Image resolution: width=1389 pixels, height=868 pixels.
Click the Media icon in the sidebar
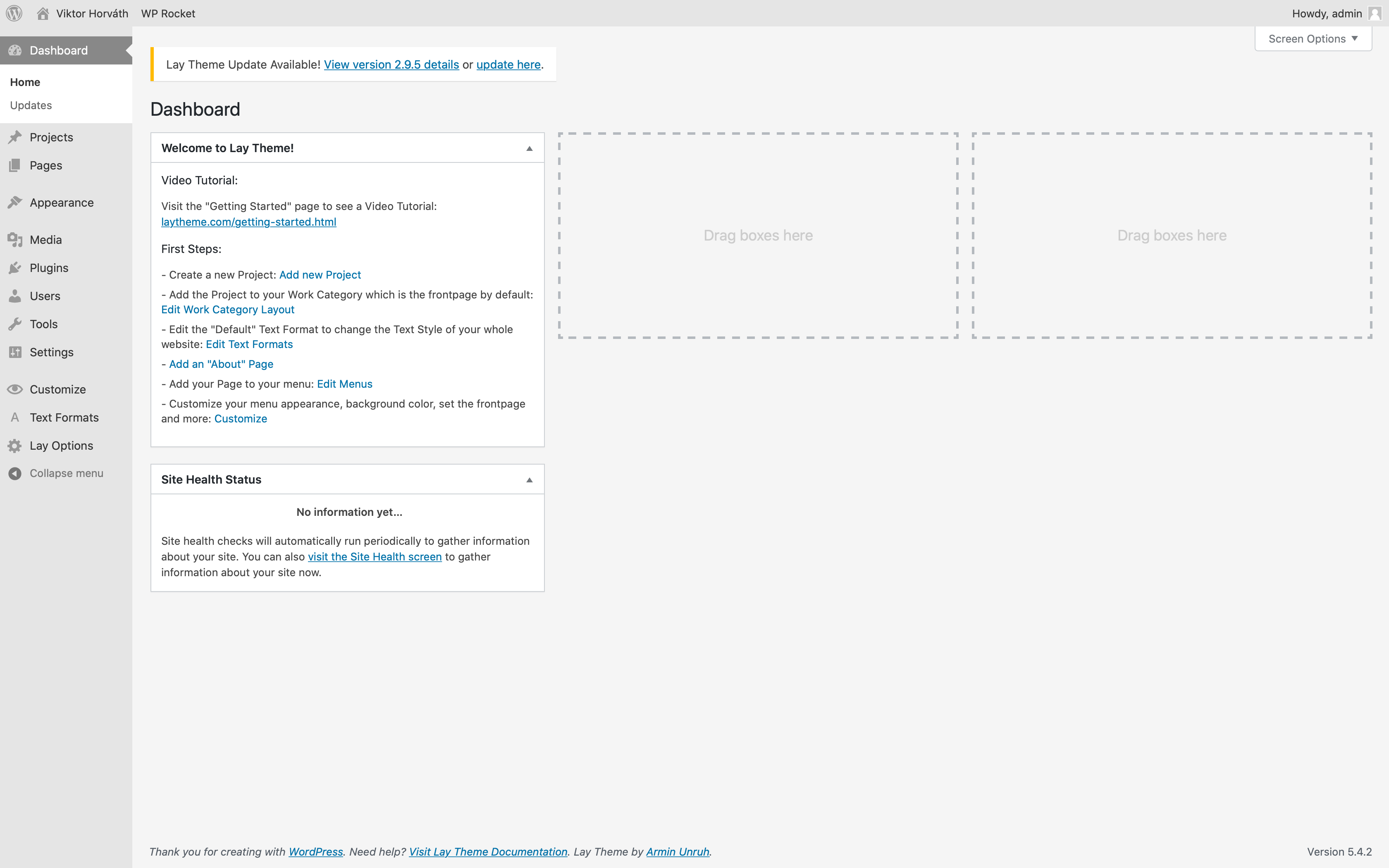coord(15,240)
